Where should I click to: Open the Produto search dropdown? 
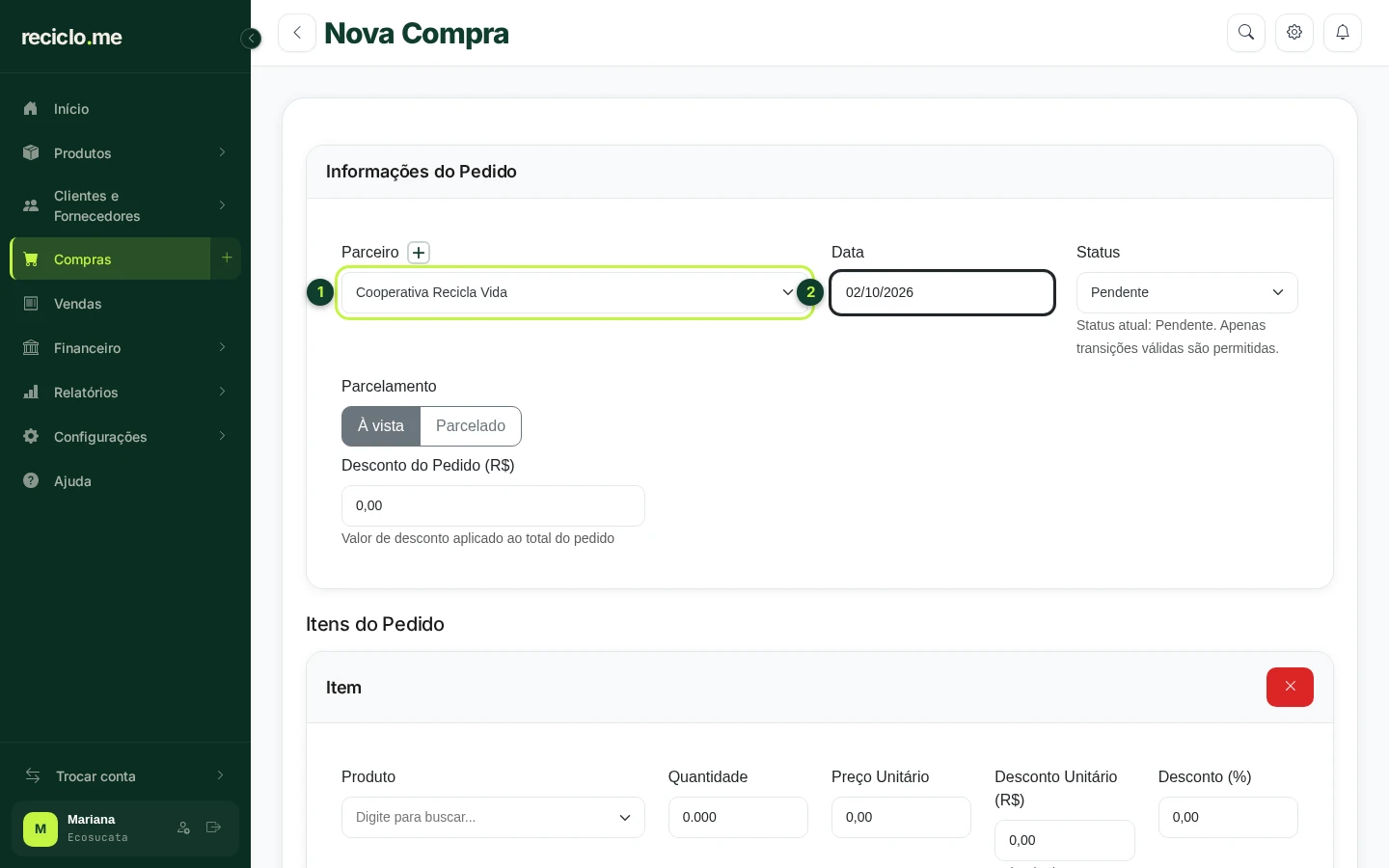(x=493, y=817)
